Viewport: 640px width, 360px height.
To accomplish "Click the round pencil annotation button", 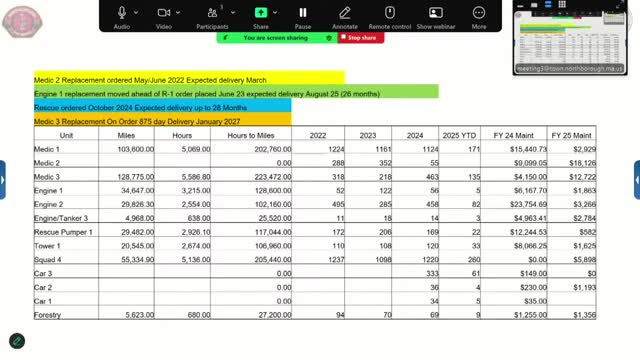I will 17,341.
